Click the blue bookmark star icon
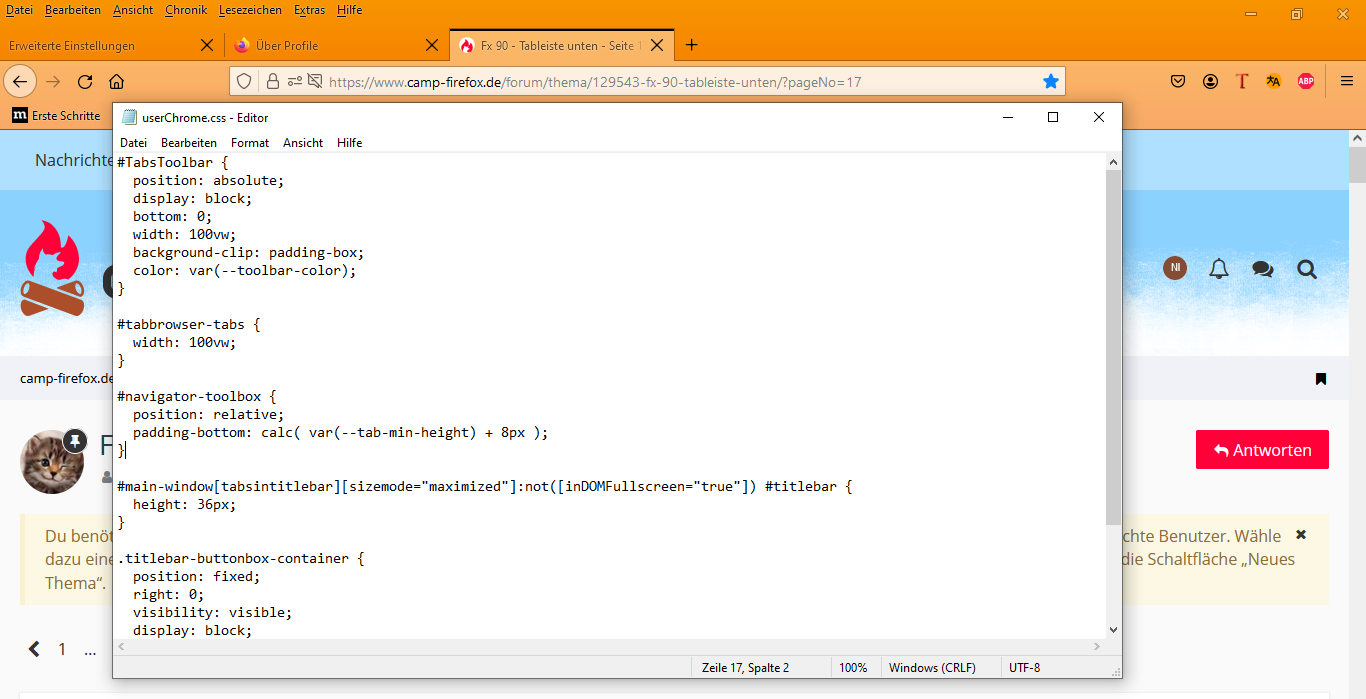Image resolution: width=1366 pixels, height=699 pixels. tap(1050, 82)
